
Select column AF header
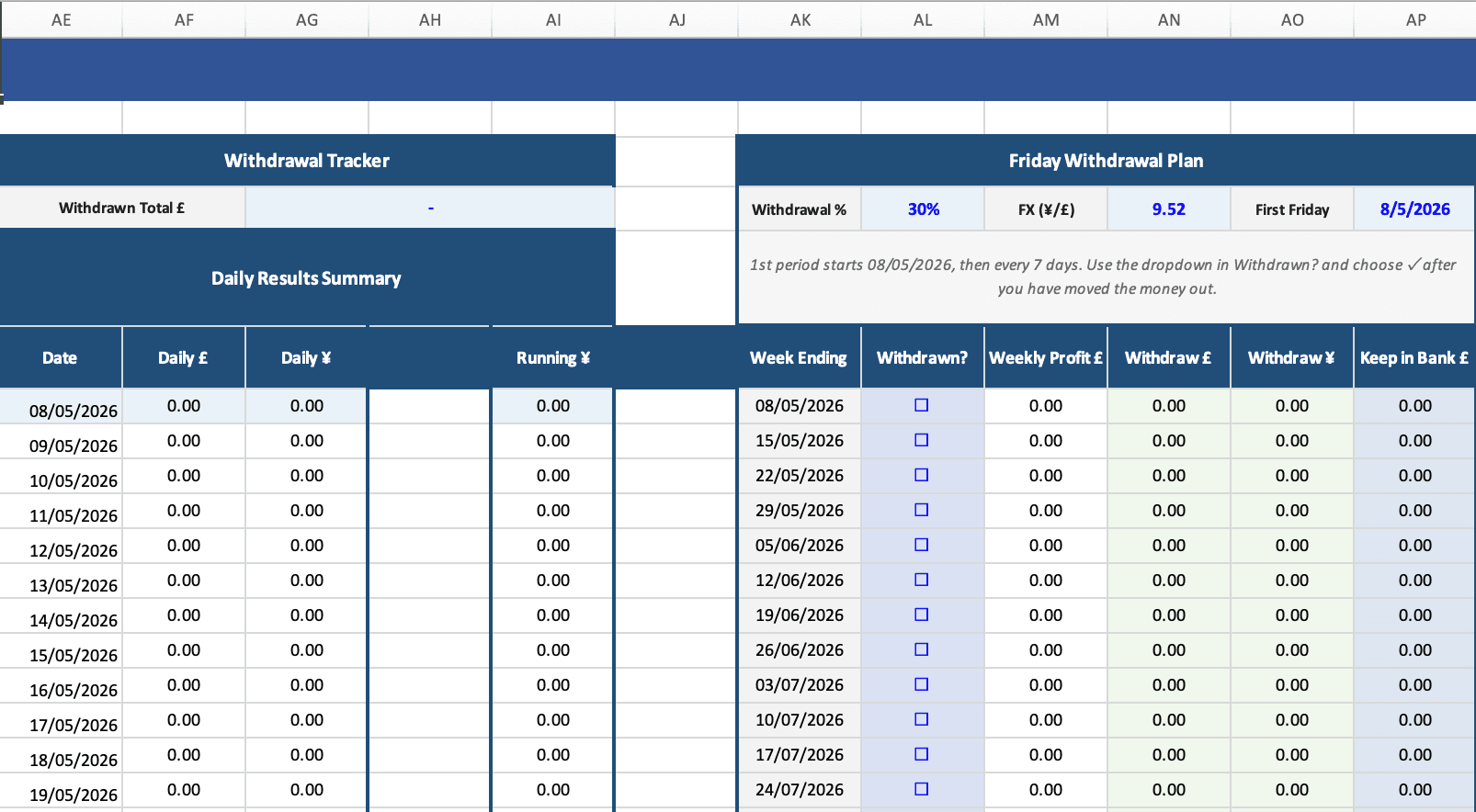pos(184,19)
